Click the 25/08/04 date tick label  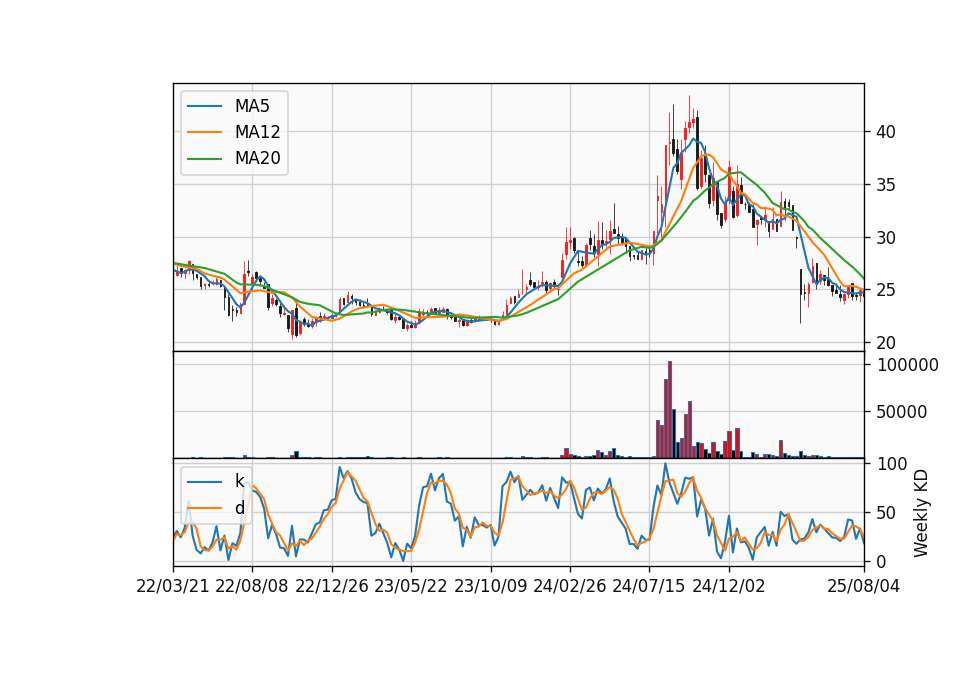tap(864, 586)
